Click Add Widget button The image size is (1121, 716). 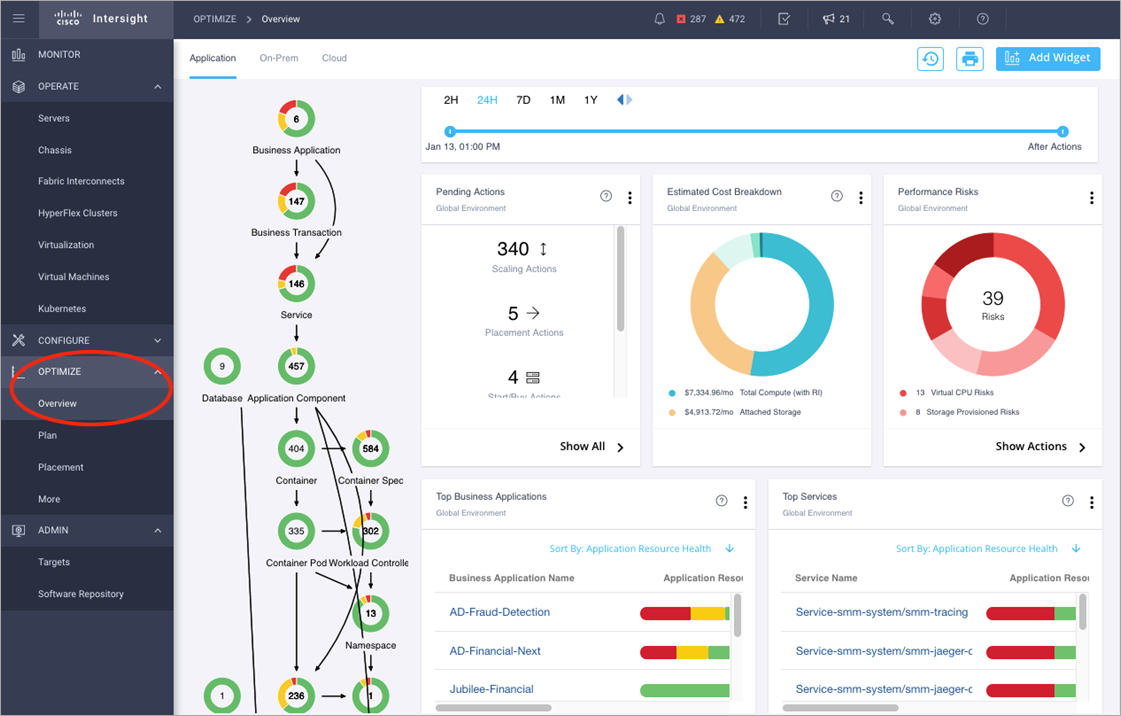pos(1047,59)
